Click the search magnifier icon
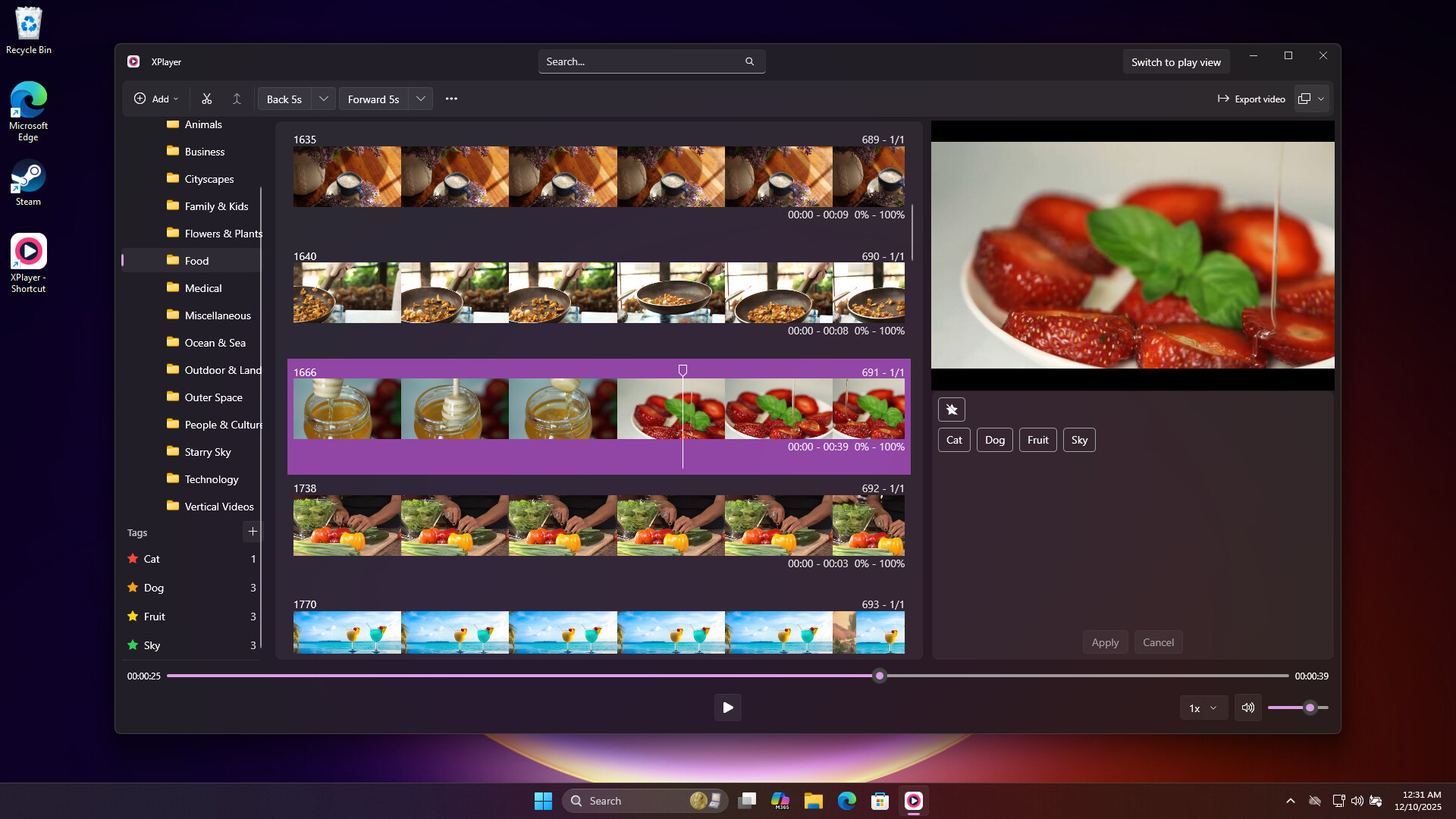This screenshot has height=819, width=1456. (749, 61)
